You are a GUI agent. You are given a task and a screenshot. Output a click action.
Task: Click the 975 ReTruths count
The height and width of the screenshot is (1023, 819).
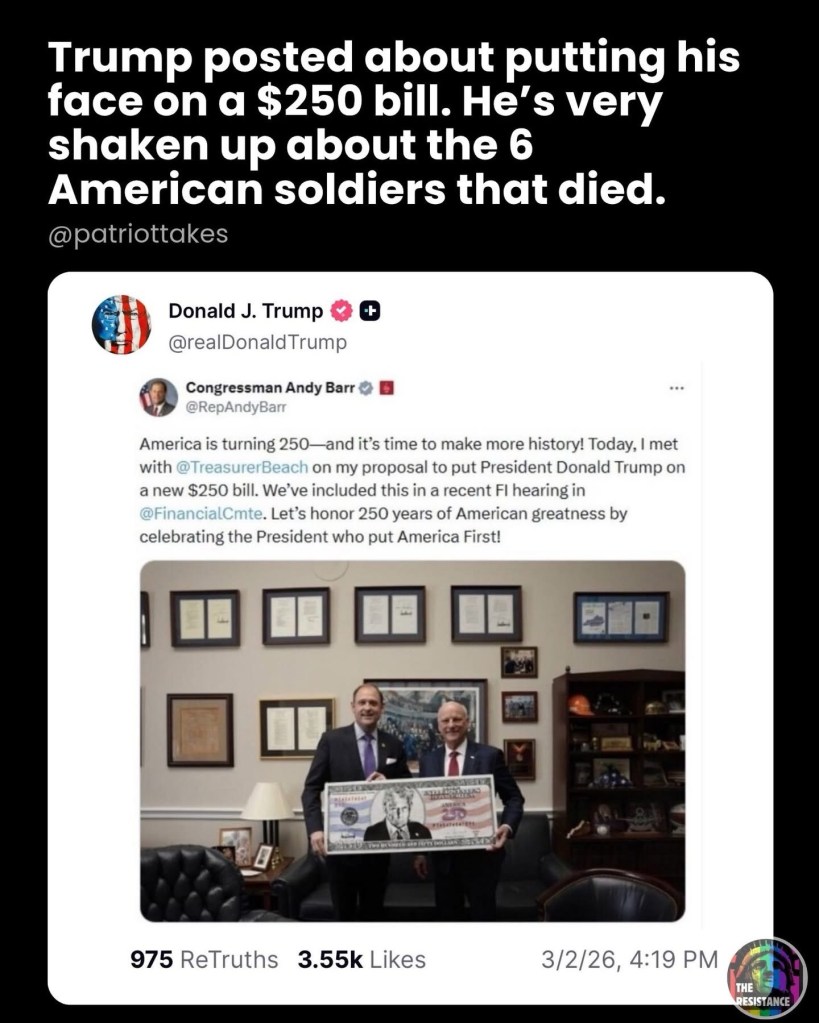coord(204,960)
